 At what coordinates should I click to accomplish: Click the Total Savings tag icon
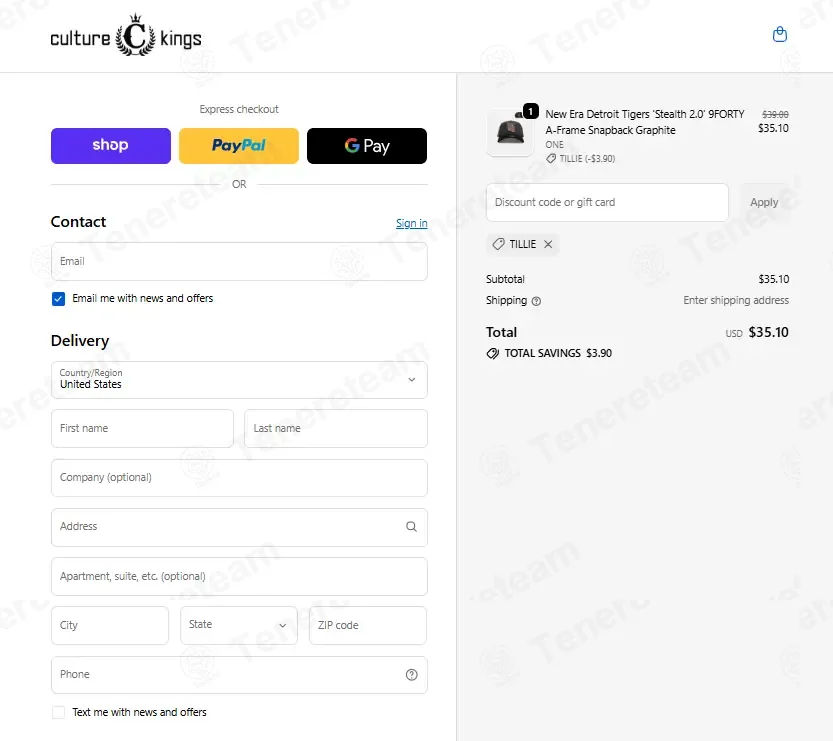point(492,354)
